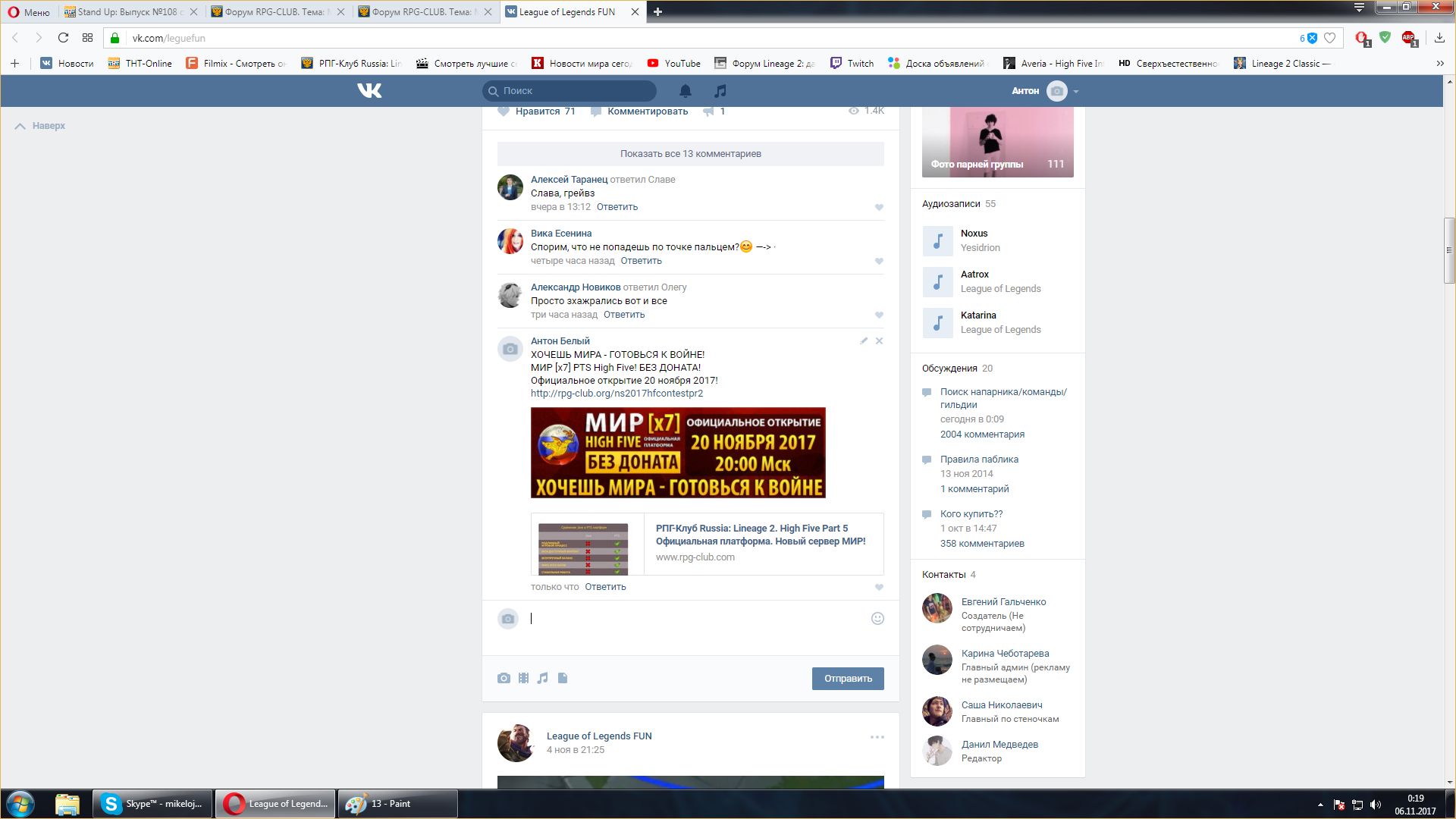Expand all 13 comments

point(690,154)
